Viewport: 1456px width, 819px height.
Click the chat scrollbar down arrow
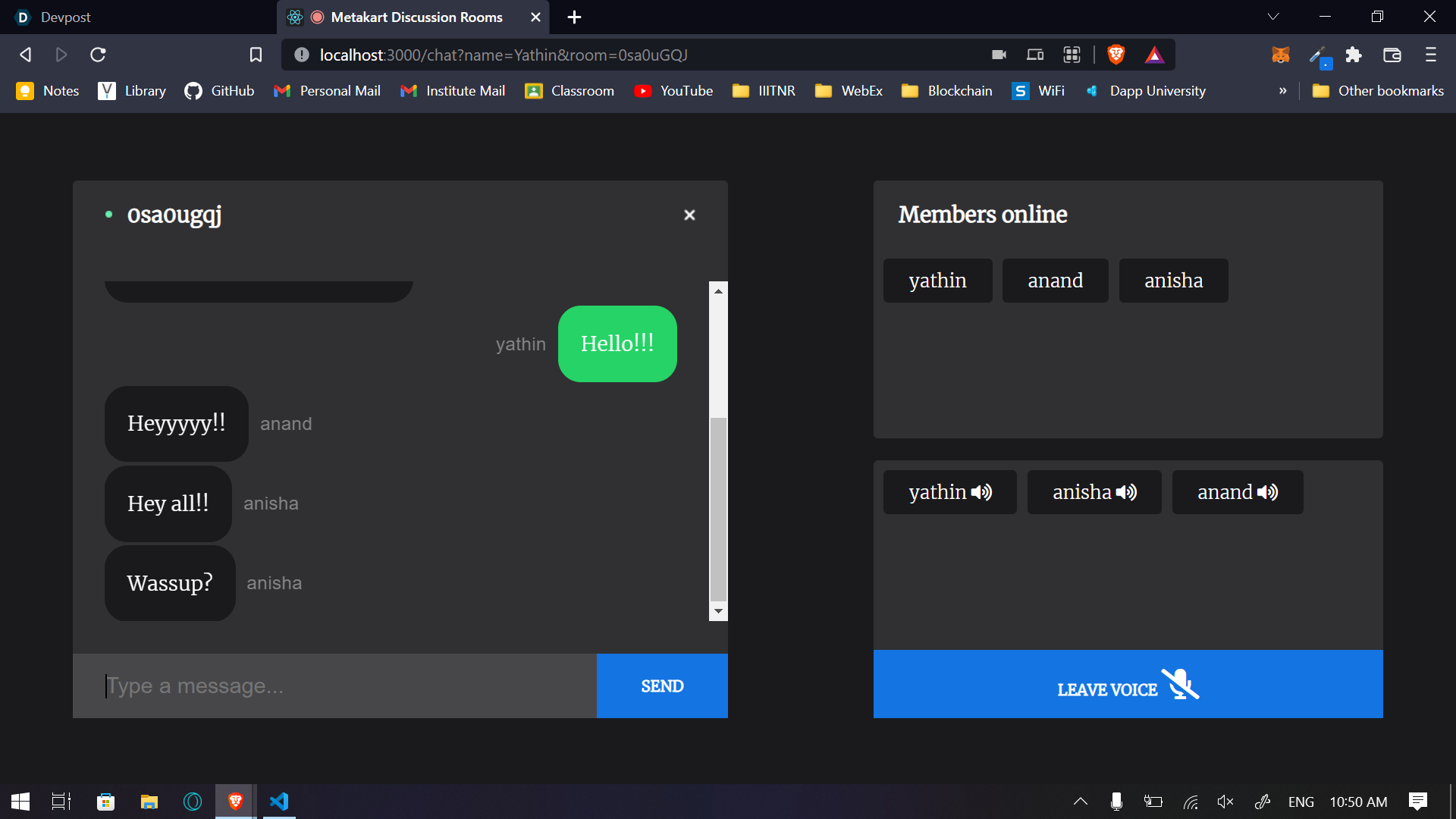click(718, 611)
